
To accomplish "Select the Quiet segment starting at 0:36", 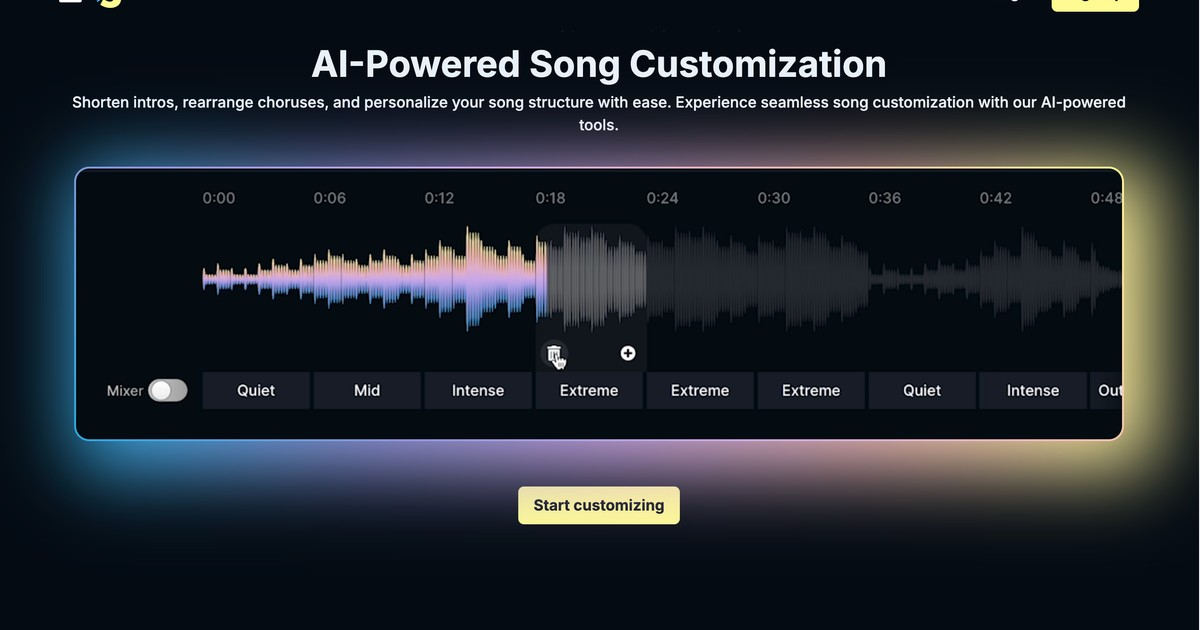I will click(x=922, y=391).
